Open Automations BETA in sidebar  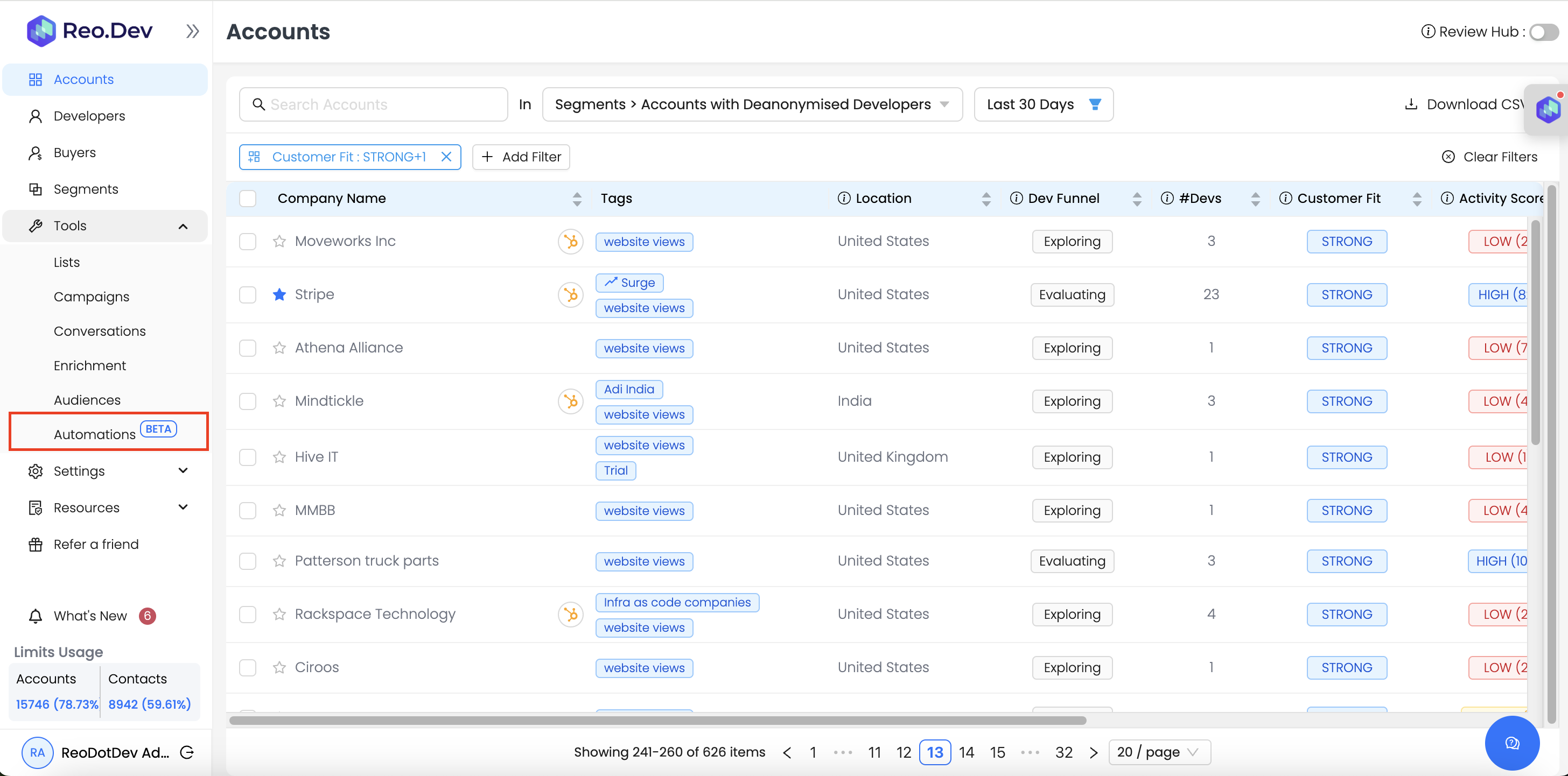(95, 434)
